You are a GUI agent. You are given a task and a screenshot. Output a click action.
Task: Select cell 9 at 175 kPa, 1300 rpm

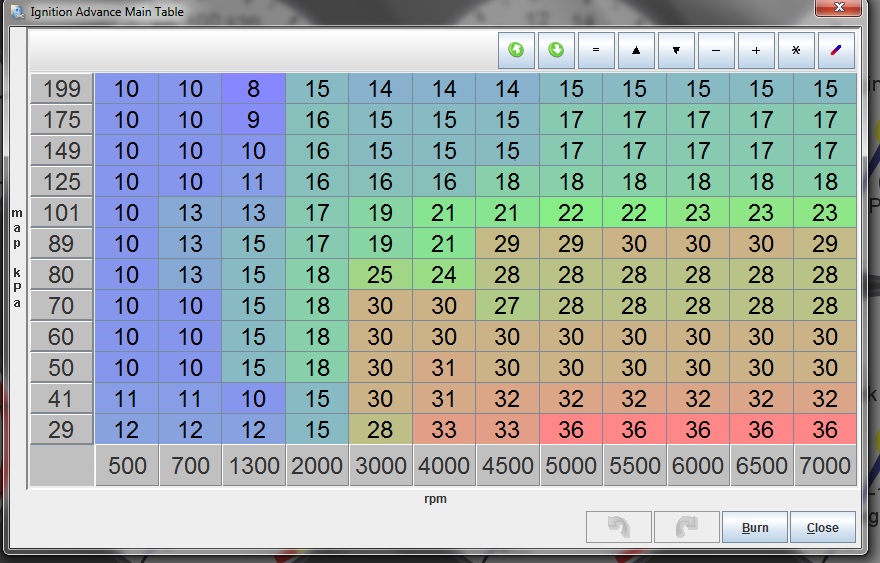(254, 120)
